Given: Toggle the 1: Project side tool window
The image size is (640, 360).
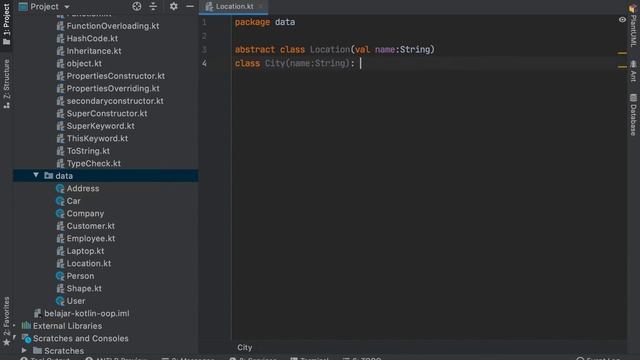Looking at the screenshot, I should coord(6,24).
